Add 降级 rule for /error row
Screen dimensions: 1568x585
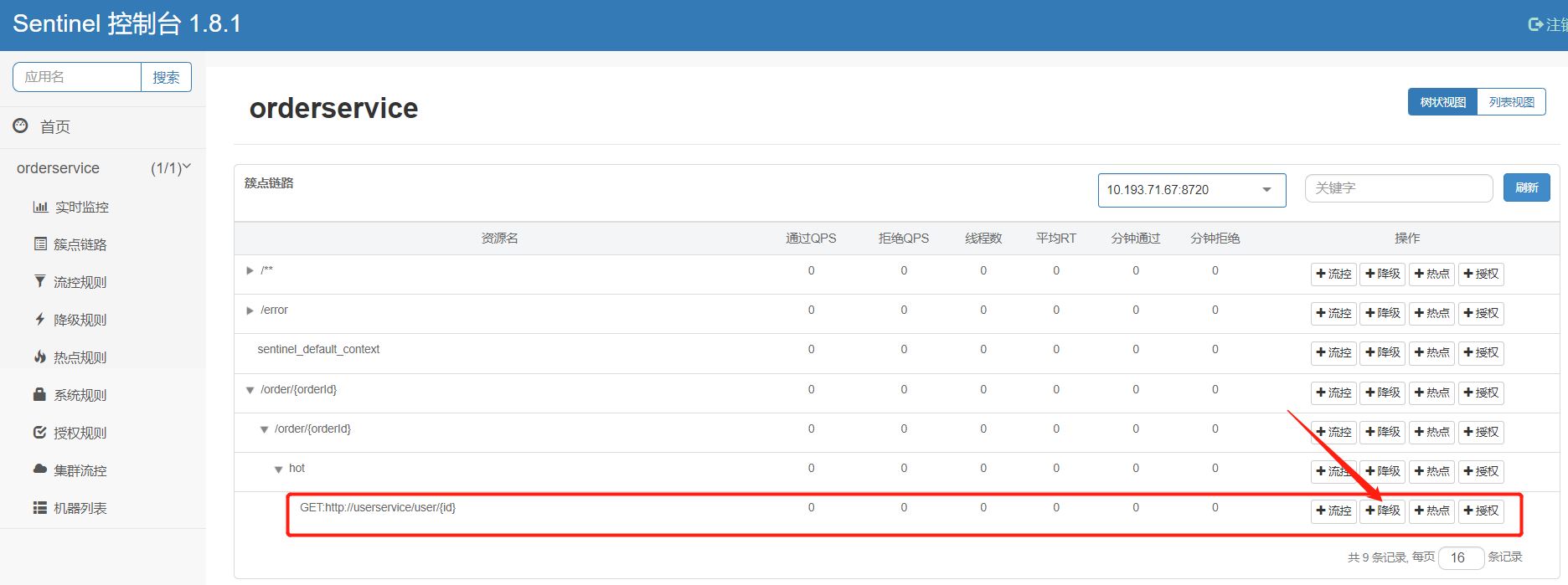pyautogui.click(x=1383, y=313)
